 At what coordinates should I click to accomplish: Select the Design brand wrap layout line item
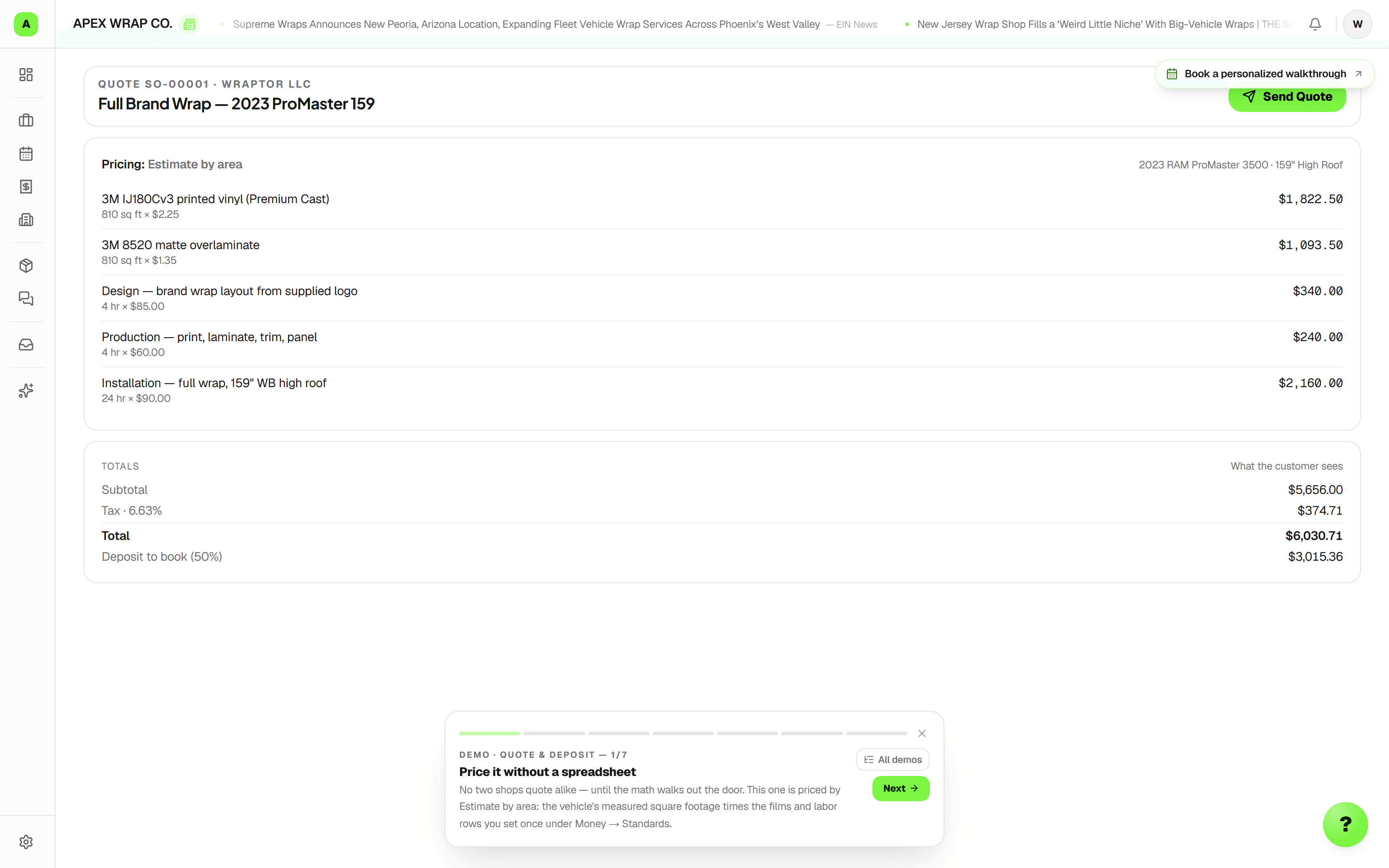[722, 297]
